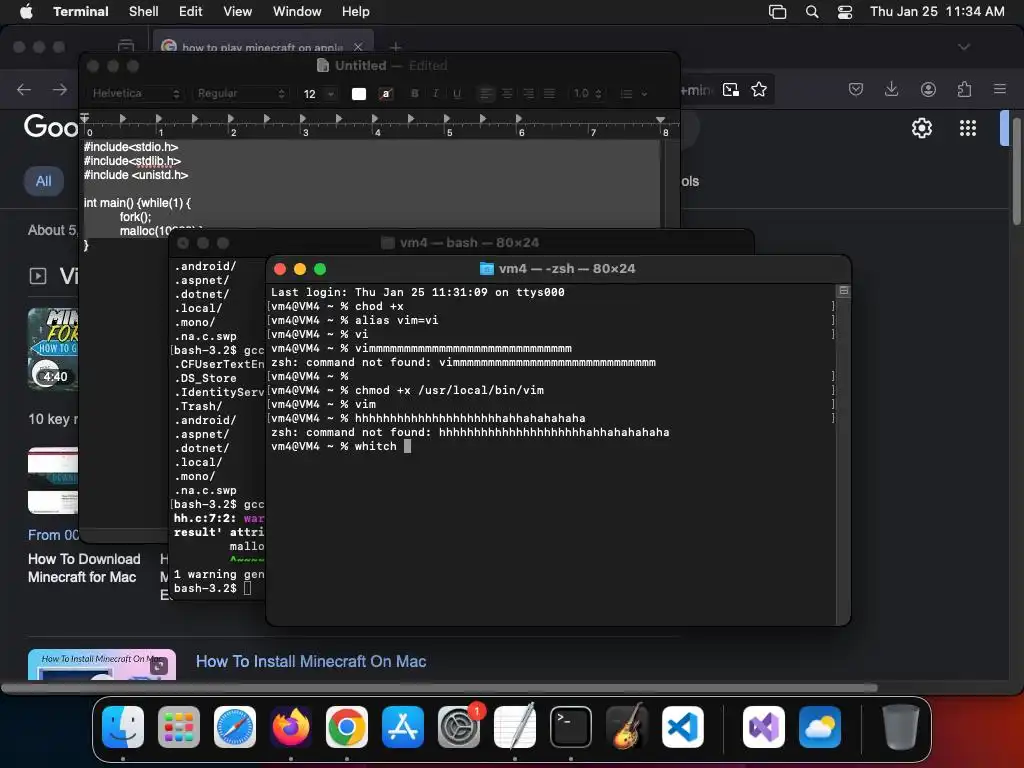The height and width of the screenshot is (768, 1024).
Task: Go back in Firefox
Action: click(x=24, y=89)
